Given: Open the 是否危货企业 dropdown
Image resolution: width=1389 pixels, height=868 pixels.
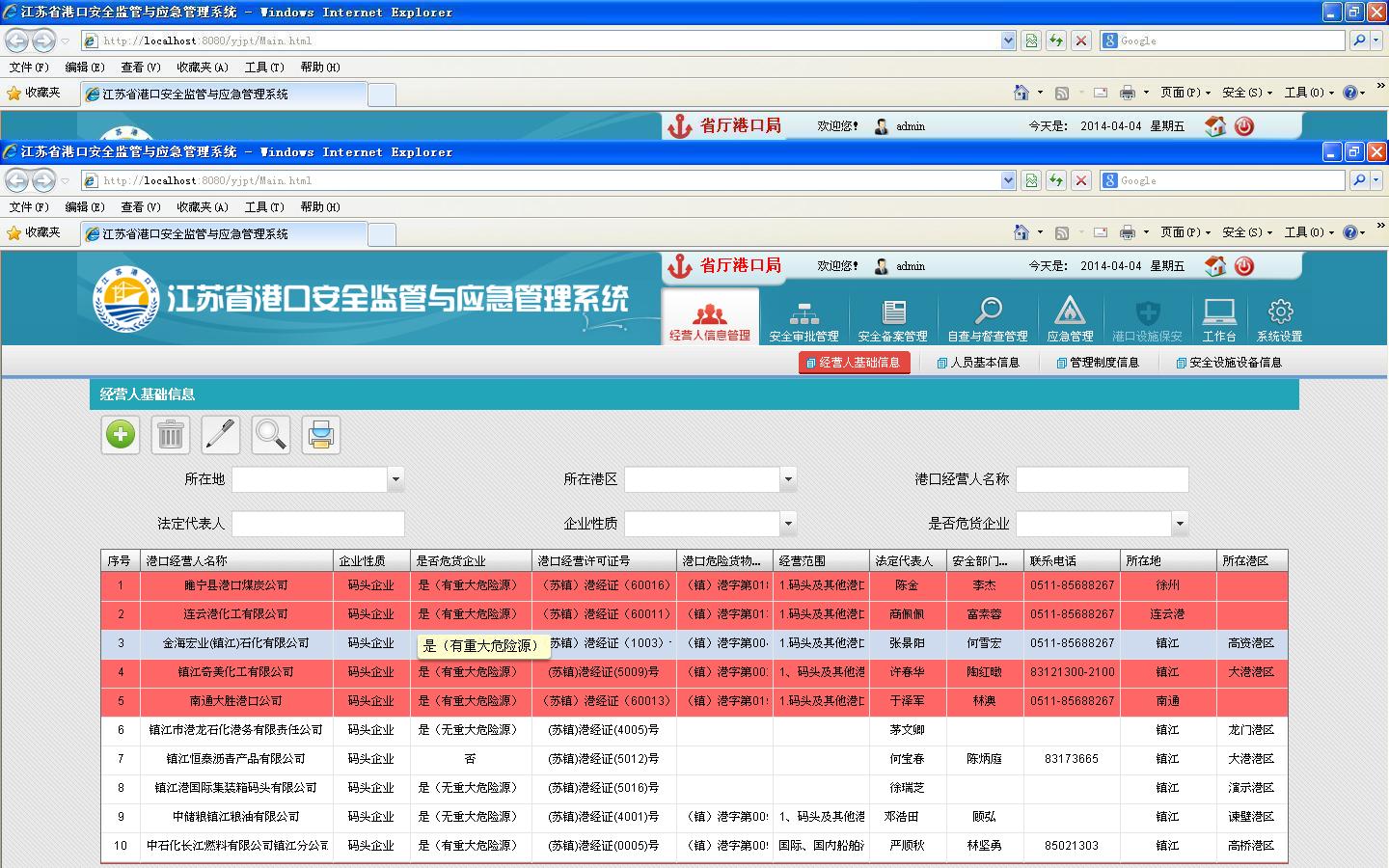Looking at the screenshot, I should [1179, 524].
